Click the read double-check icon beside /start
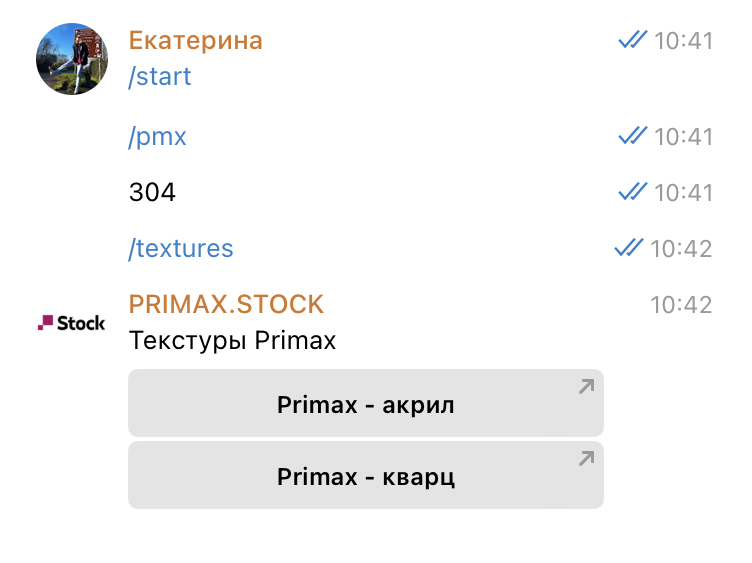The height and width of the screenshot is (563, 752). click(633, 40)
